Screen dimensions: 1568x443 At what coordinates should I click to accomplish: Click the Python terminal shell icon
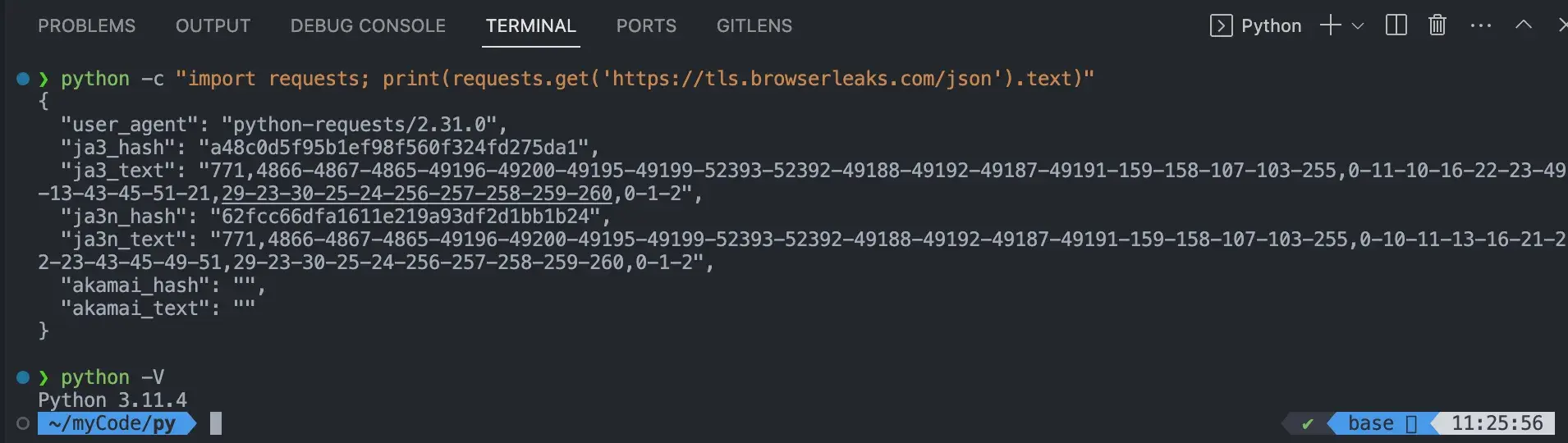click(1221, 26)
